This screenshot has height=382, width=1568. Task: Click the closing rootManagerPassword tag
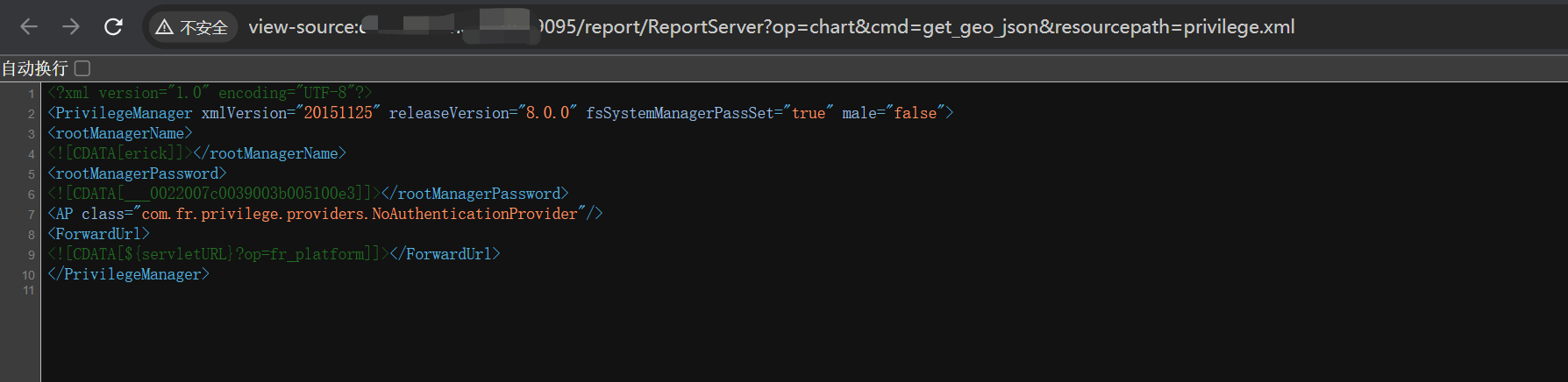(475, 194)
